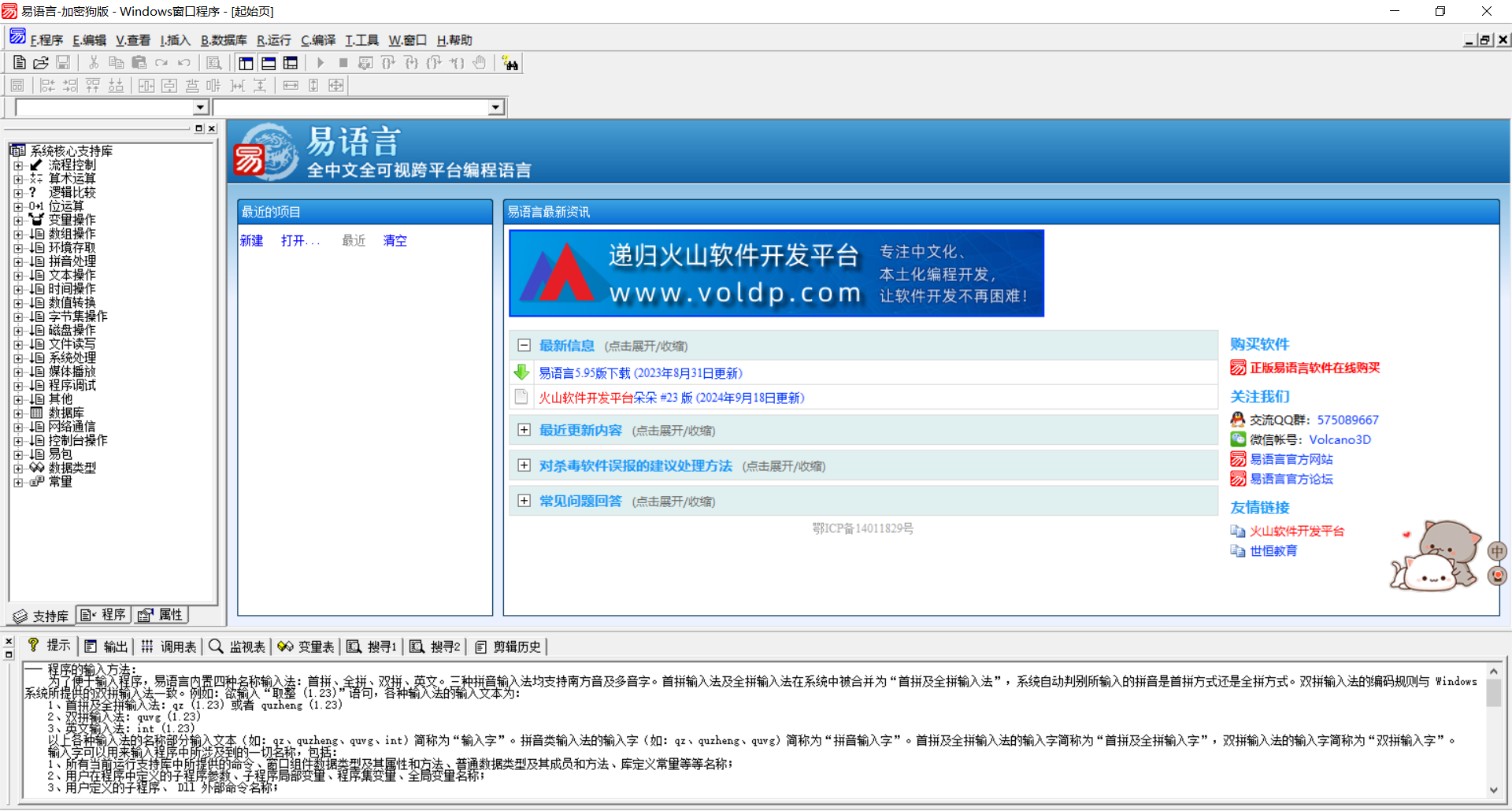
Task: Open the F.程序 menu
Action: coord(46,40)
